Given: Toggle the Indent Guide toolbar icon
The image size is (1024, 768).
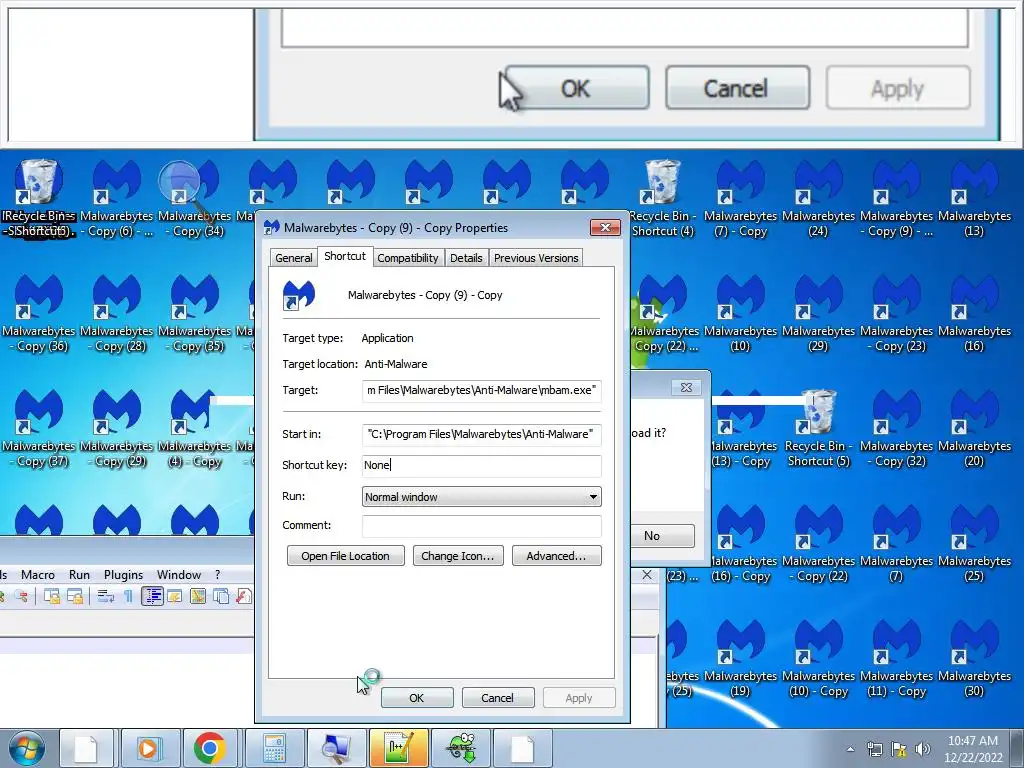Looking at the screenshot, I should point(152,596).
